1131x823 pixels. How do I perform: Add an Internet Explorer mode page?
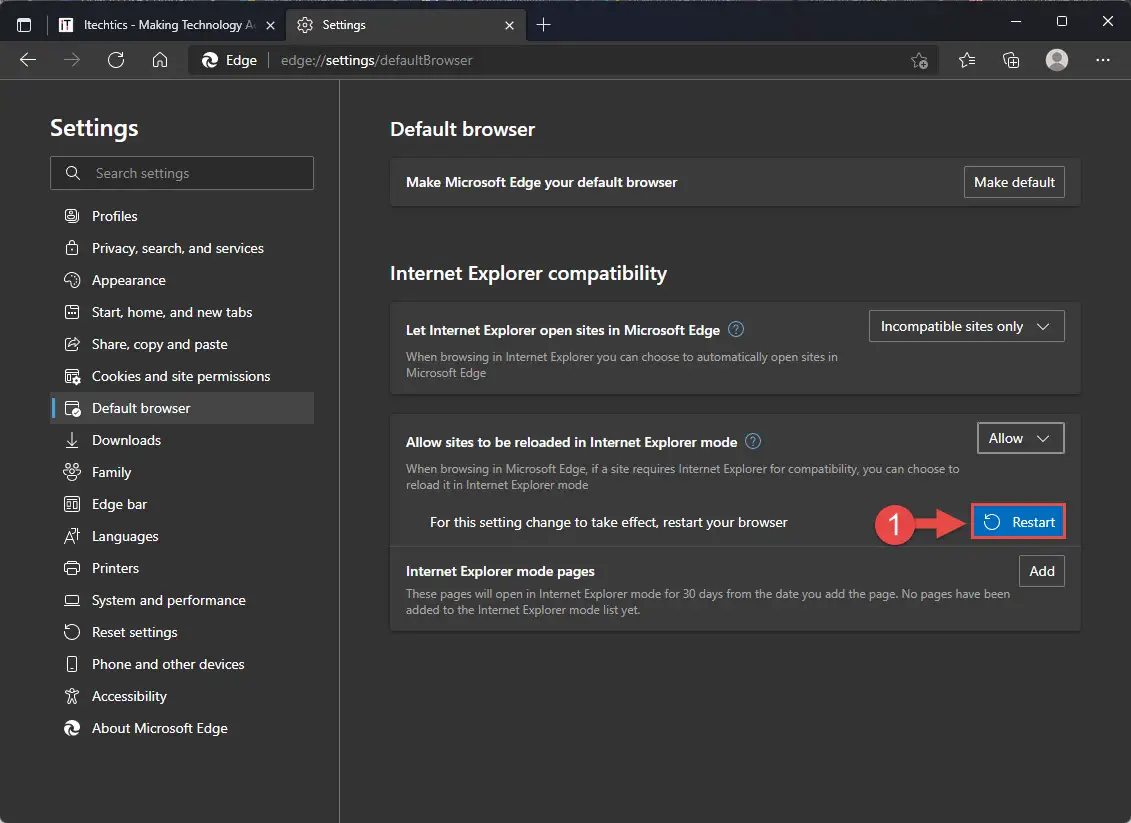click(x=1041, y=571)
